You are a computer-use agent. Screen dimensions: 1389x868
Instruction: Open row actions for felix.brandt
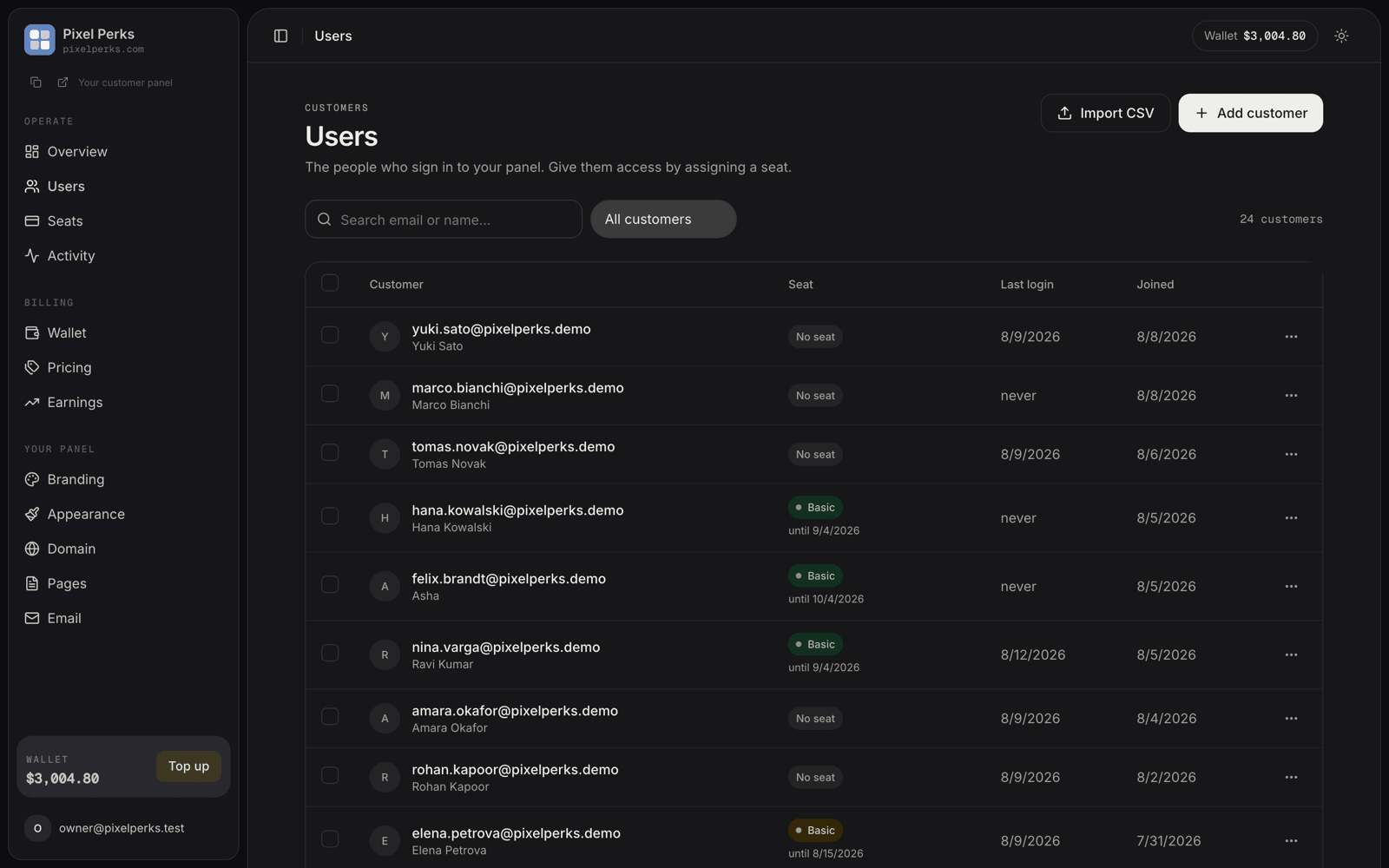coord(1291,587)
